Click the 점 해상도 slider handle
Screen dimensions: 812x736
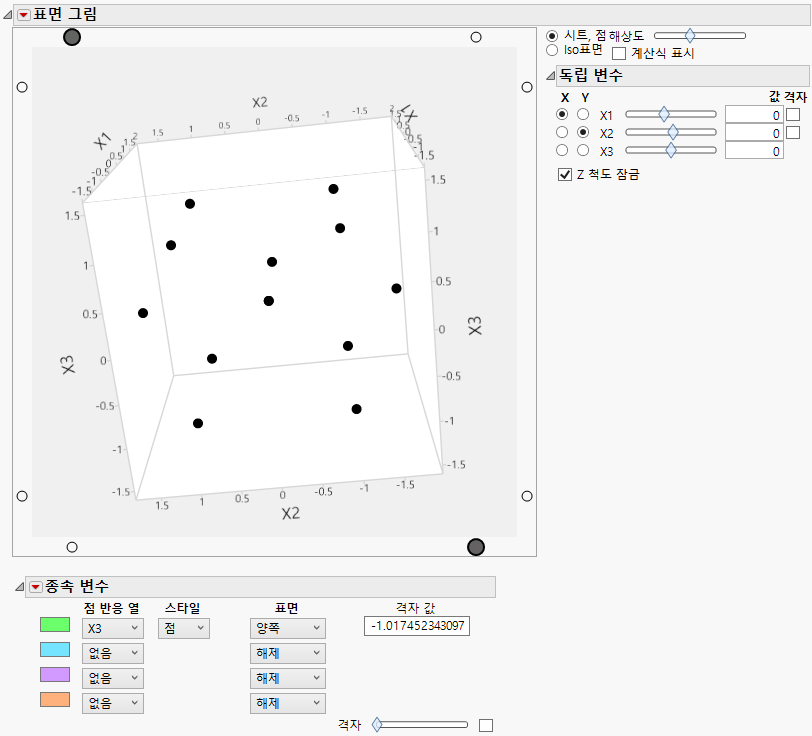(690, 34)
